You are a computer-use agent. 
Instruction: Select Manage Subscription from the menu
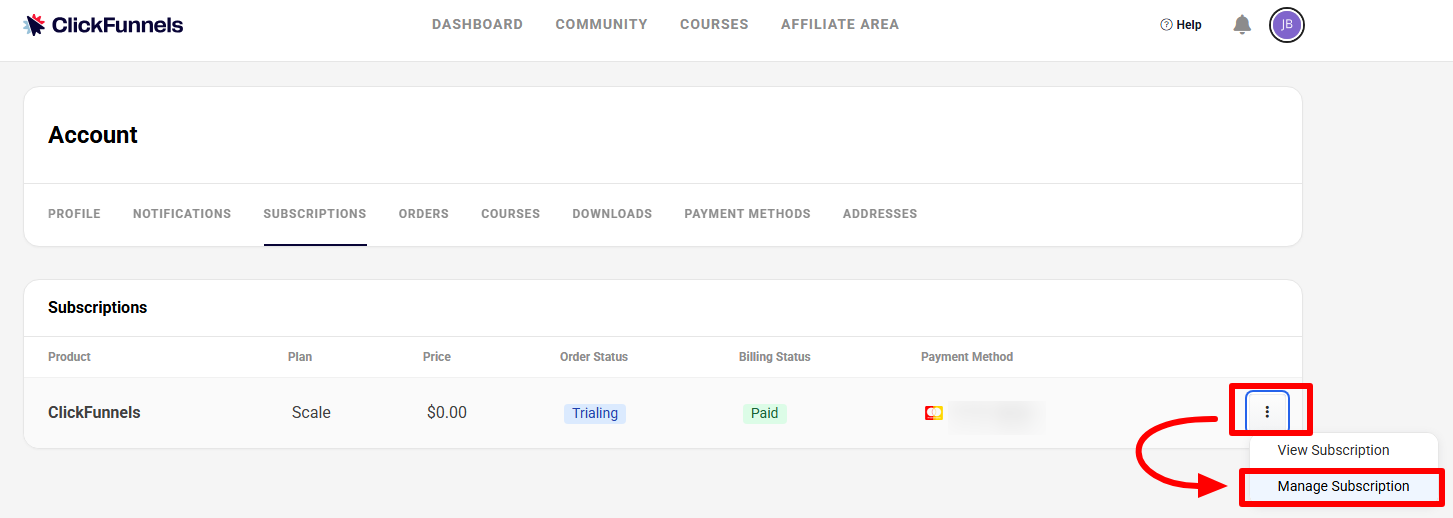pos(1342,487)
